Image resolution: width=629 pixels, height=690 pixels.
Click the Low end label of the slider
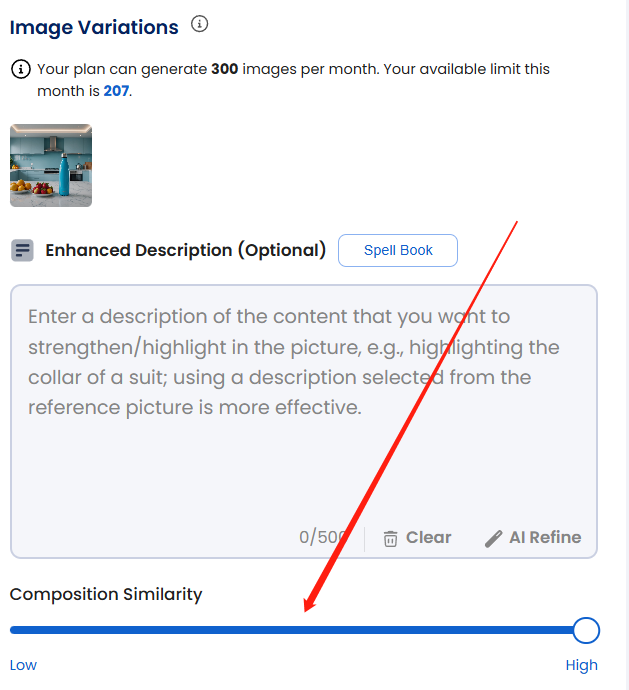(x=23, y=665)
